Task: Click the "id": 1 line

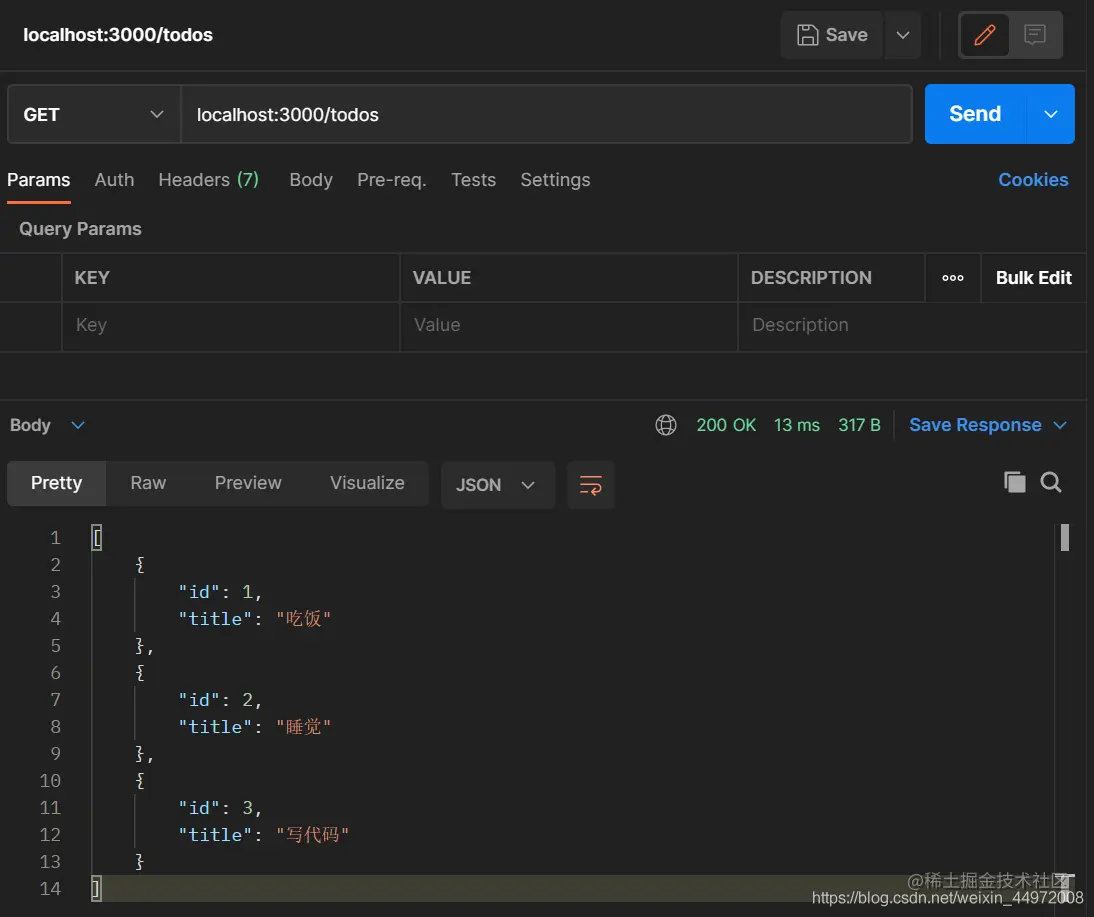Action: click(220, 592)
